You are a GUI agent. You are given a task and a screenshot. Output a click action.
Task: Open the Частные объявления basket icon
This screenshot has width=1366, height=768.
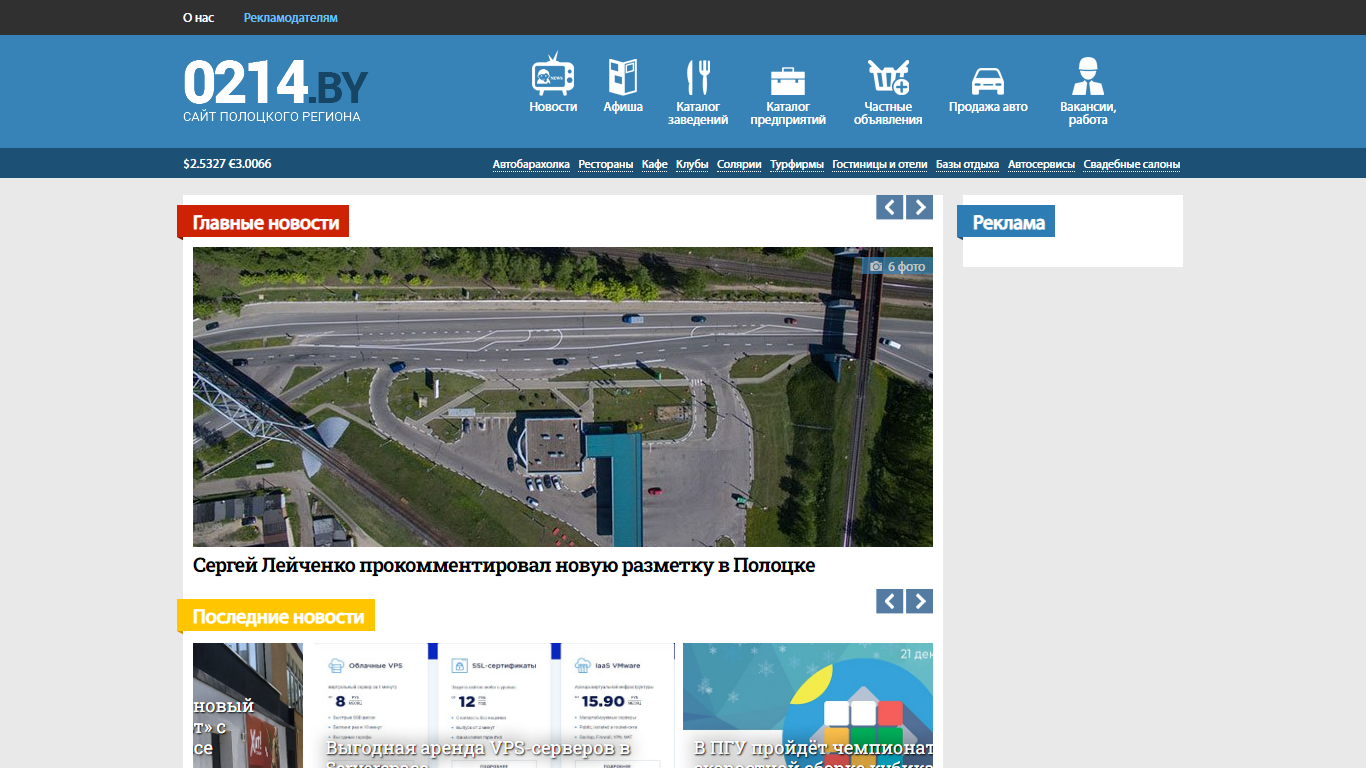[x=888, y=77]
